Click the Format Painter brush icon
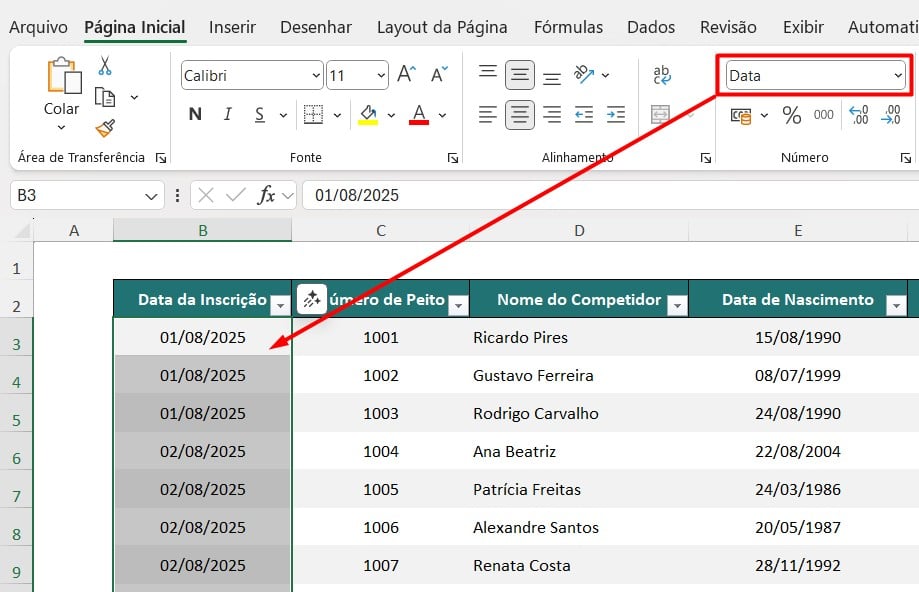Viewport: 919px width, 592px height. coord(105,128)
